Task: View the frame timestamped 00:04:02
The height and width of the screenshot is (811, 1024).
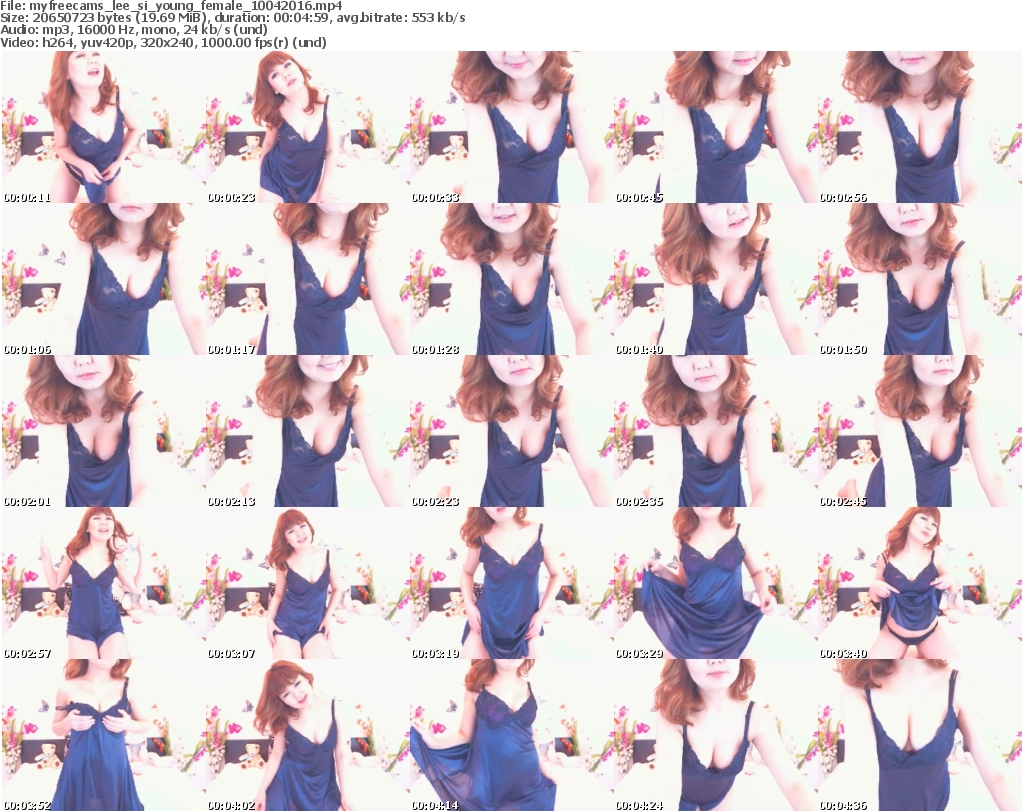Action: pyautogui.click(x=308, y=735)
